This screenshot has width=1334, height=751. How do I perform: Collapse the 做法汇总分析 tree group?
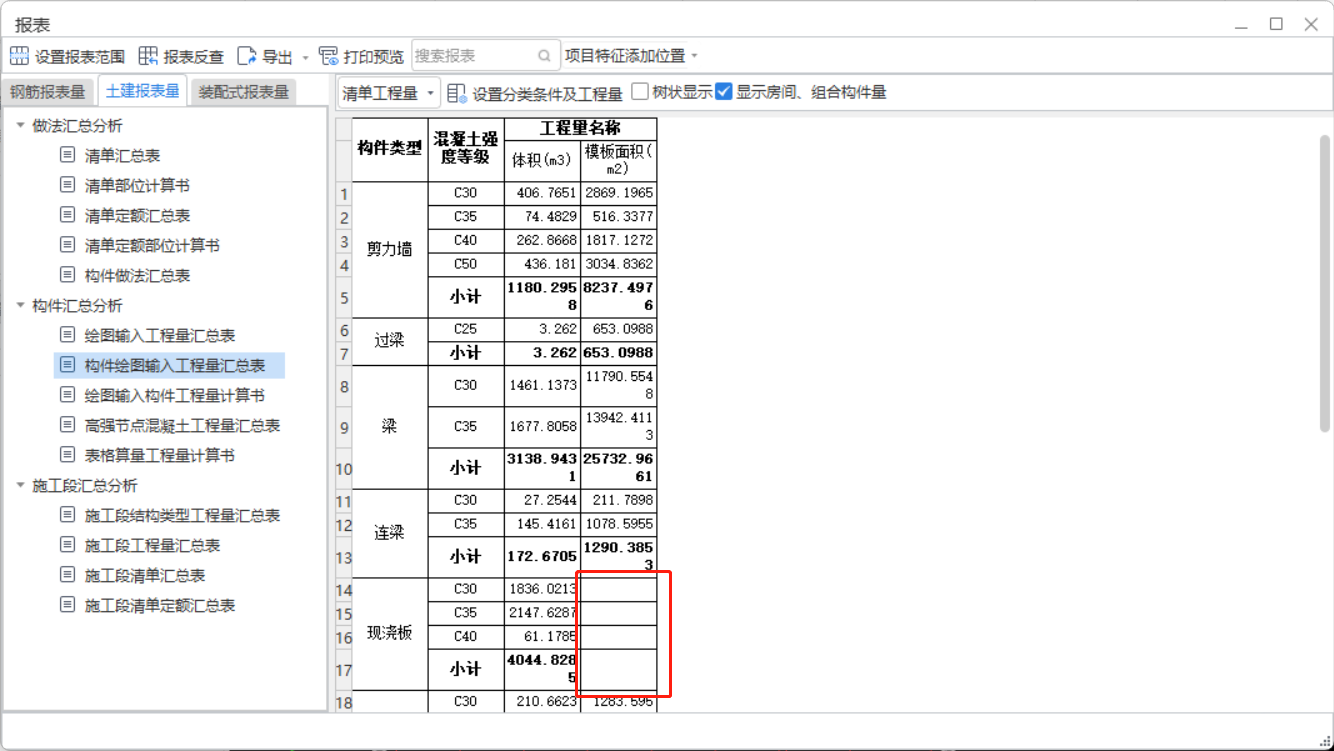(x=20, y=125)
